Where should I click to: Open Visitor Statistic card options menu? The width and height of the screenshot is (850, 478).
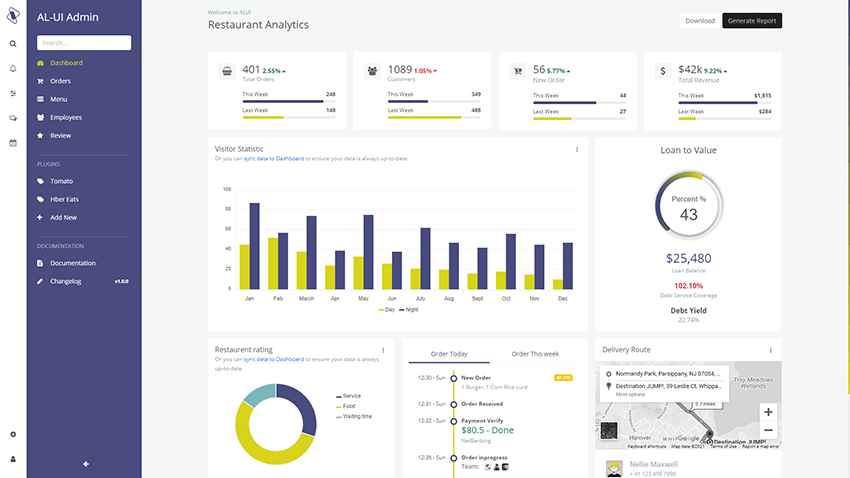pos(577,150)
